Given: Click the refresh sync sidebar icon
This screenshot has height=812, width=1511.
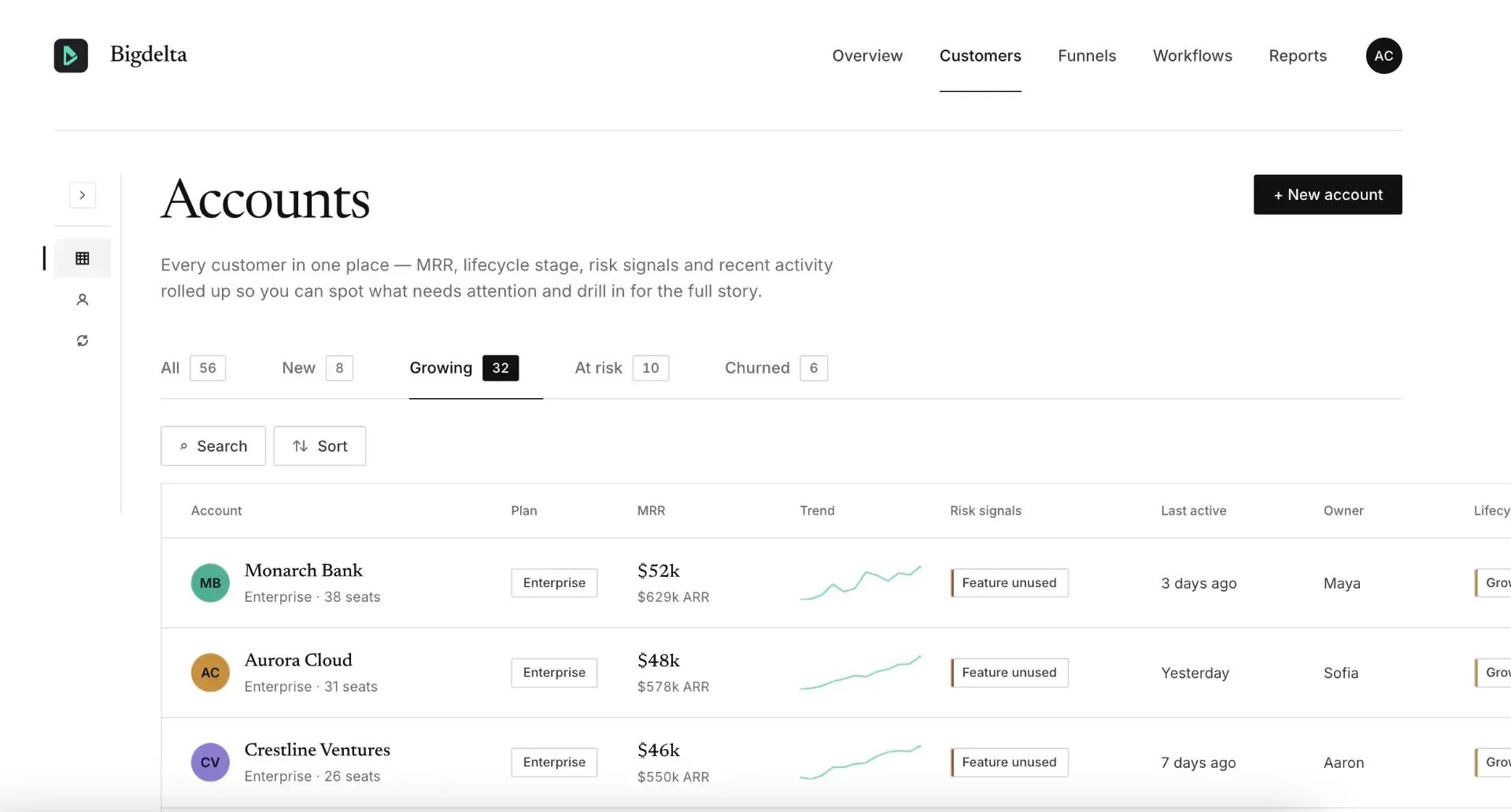Looking at the screenshot, I should point(83,341).
